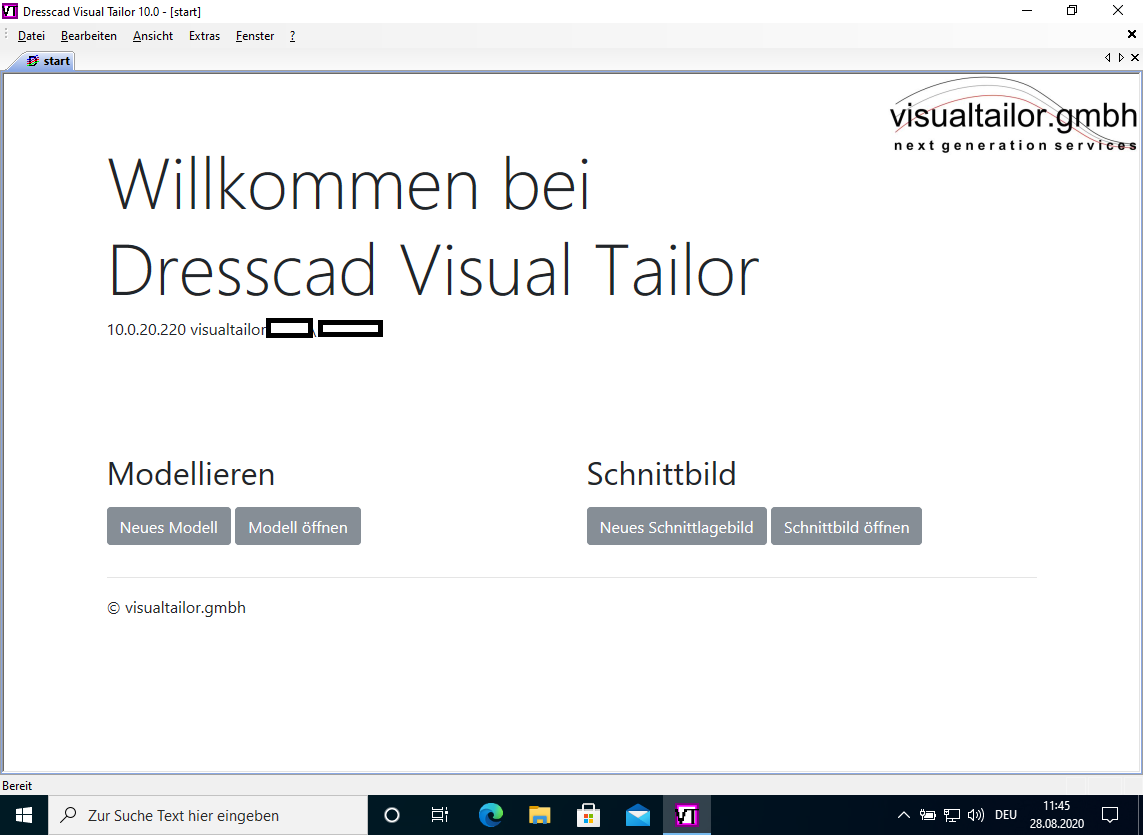This screenshot has width=1143, height=835.
Task: Open the Mail app in the taskbar
Action: click(638, 815)
